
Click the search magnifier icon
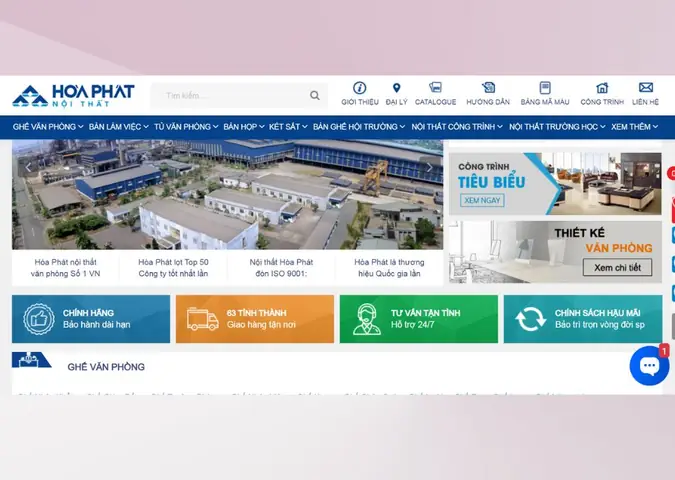(315, 95)
